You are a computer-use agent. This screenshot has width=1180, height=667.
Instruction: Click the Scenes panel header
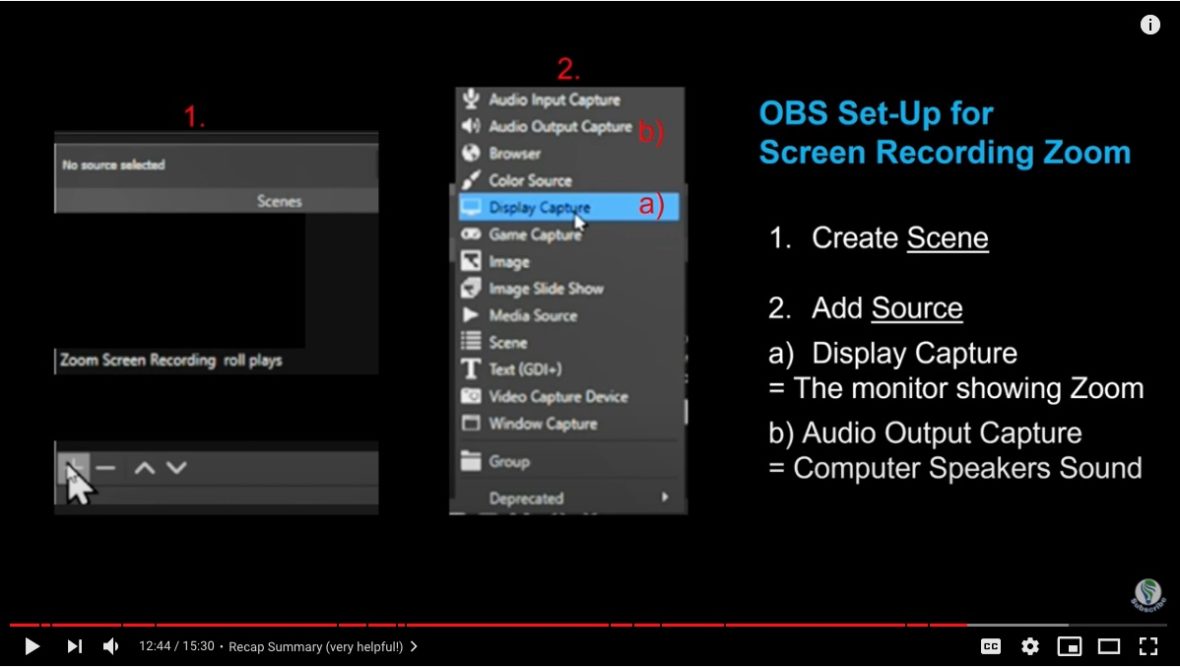pos(279,200)
